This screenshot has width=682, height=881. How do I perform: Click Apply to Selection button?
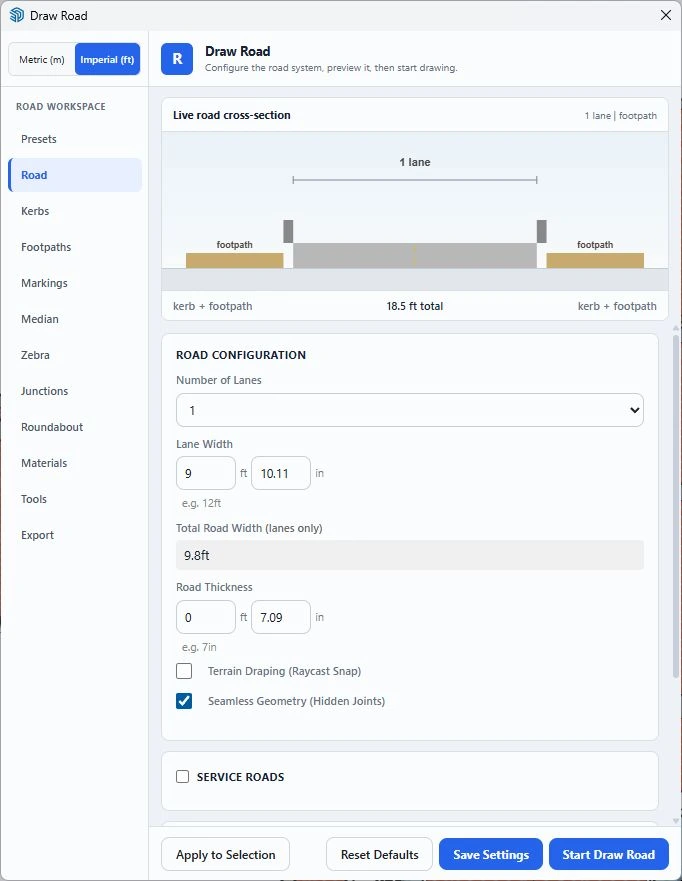225,854
